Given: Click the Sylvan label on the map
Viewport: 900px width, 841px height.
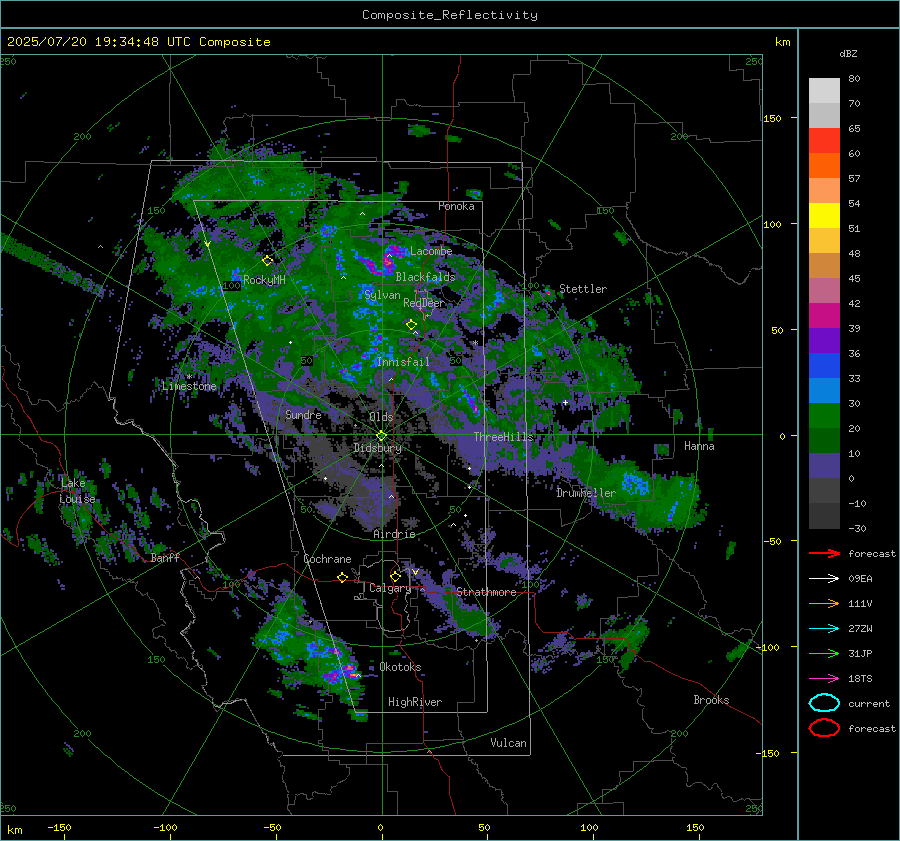Looking at the screenshot, I should (382, 295).
